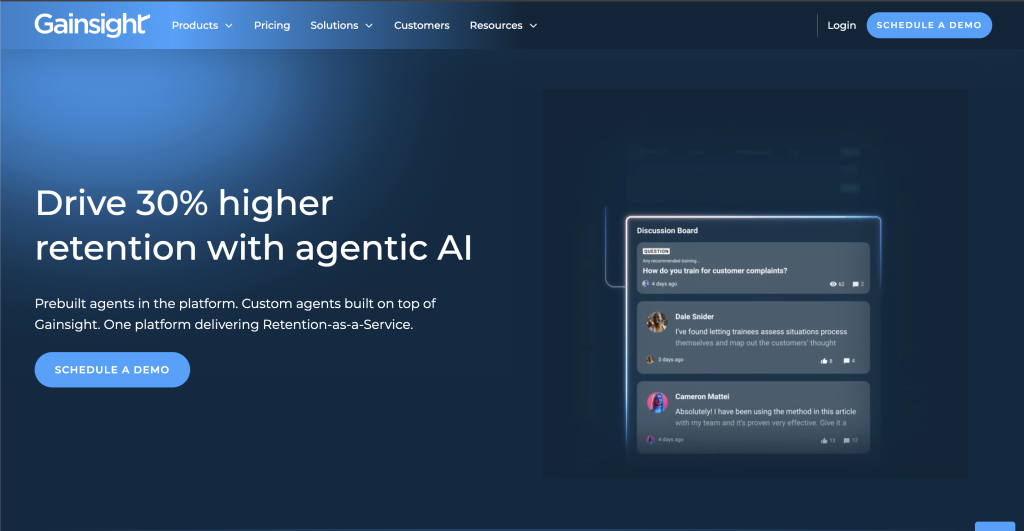Expand the Resources chevron arrow
This screenshot has height=531, width=1024.
[533, 26]
